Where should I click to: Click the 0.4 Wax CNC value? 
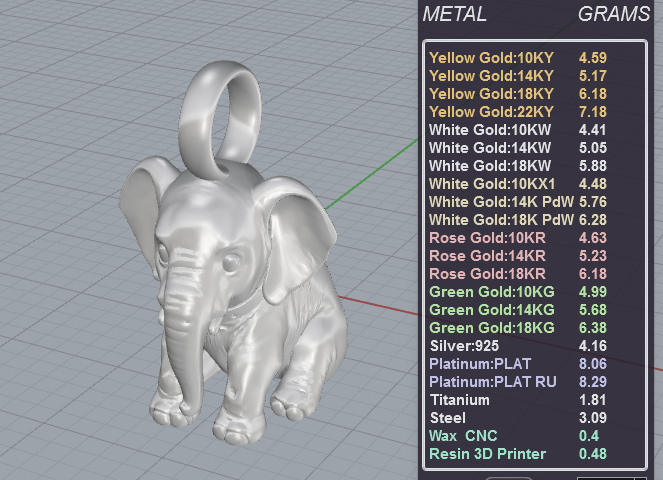coord(588,436)
